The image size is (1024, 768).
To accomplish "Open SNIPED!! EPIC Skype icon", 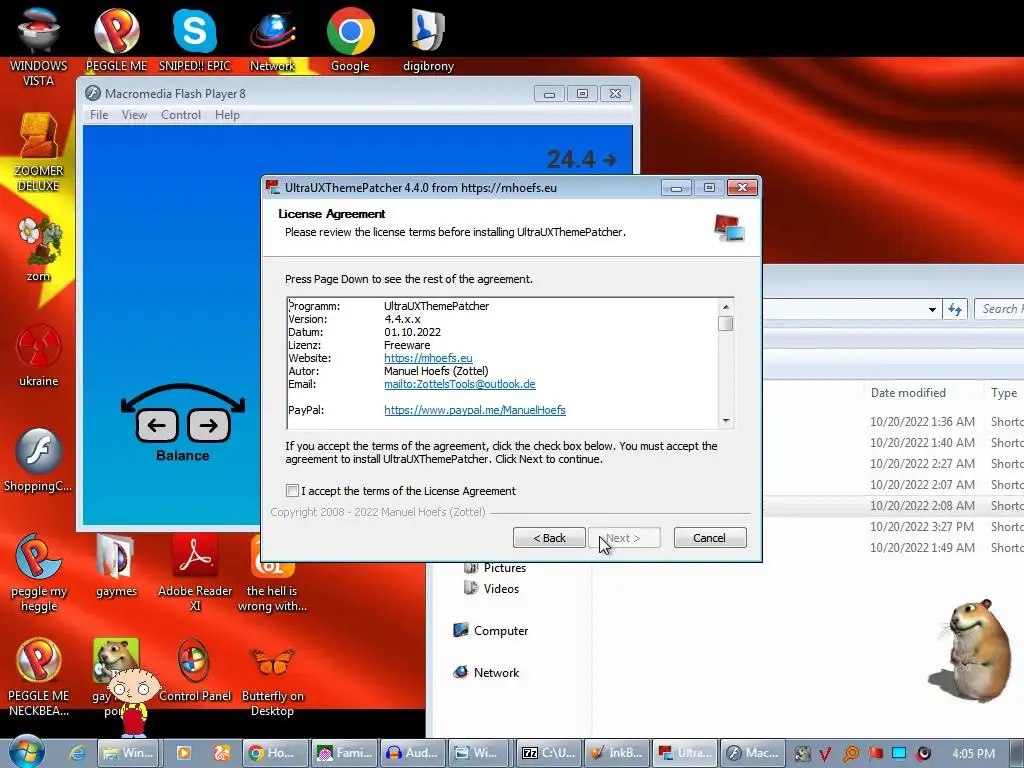I will pos(195,39).
